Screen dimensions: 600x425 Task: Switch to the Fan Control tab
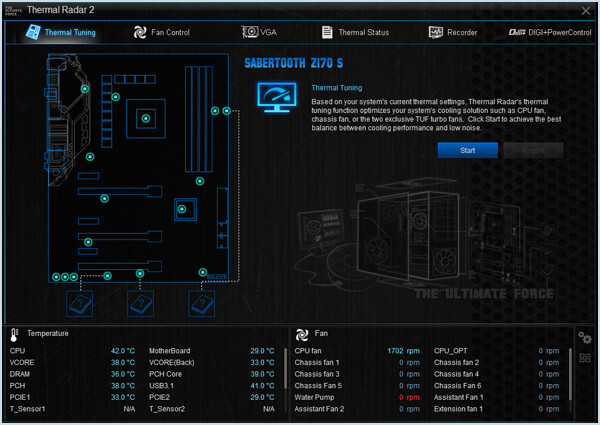[162, 32]
